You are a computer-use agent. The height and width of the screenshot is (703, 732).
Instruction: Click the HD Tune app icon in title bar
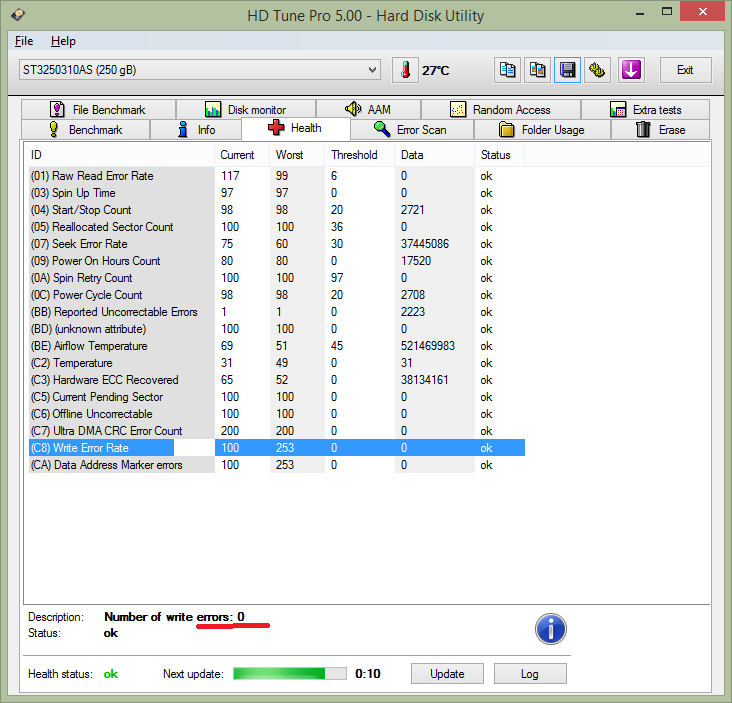[x=18, y=14]
